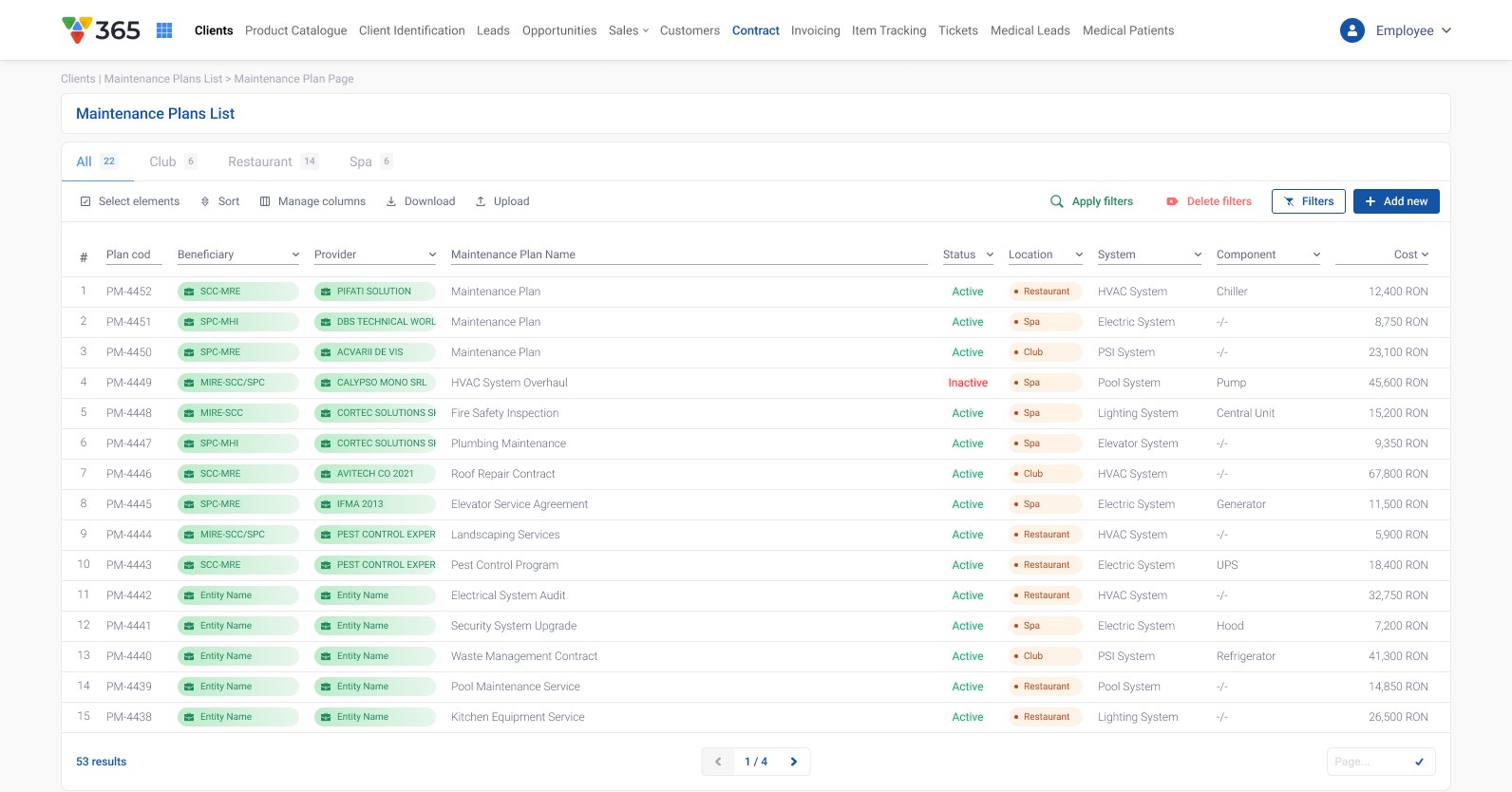
Task: Open the Invoicing menu item
Action: pos(816,30)
